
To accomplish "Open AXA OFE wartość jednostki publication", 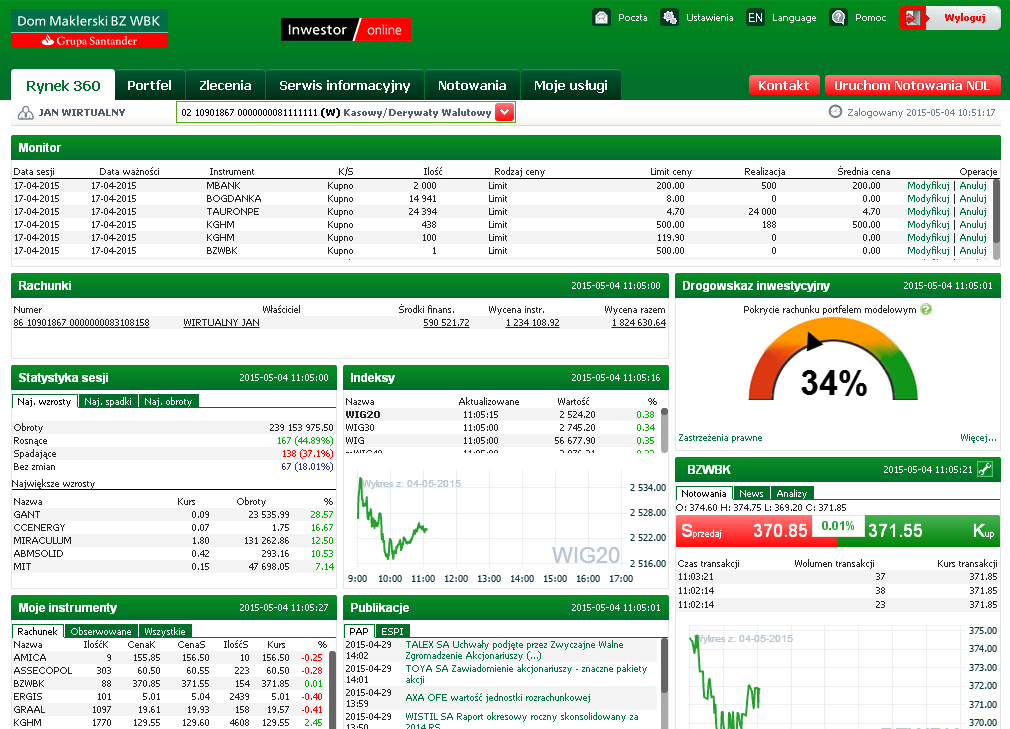I will tap(498, 697).
